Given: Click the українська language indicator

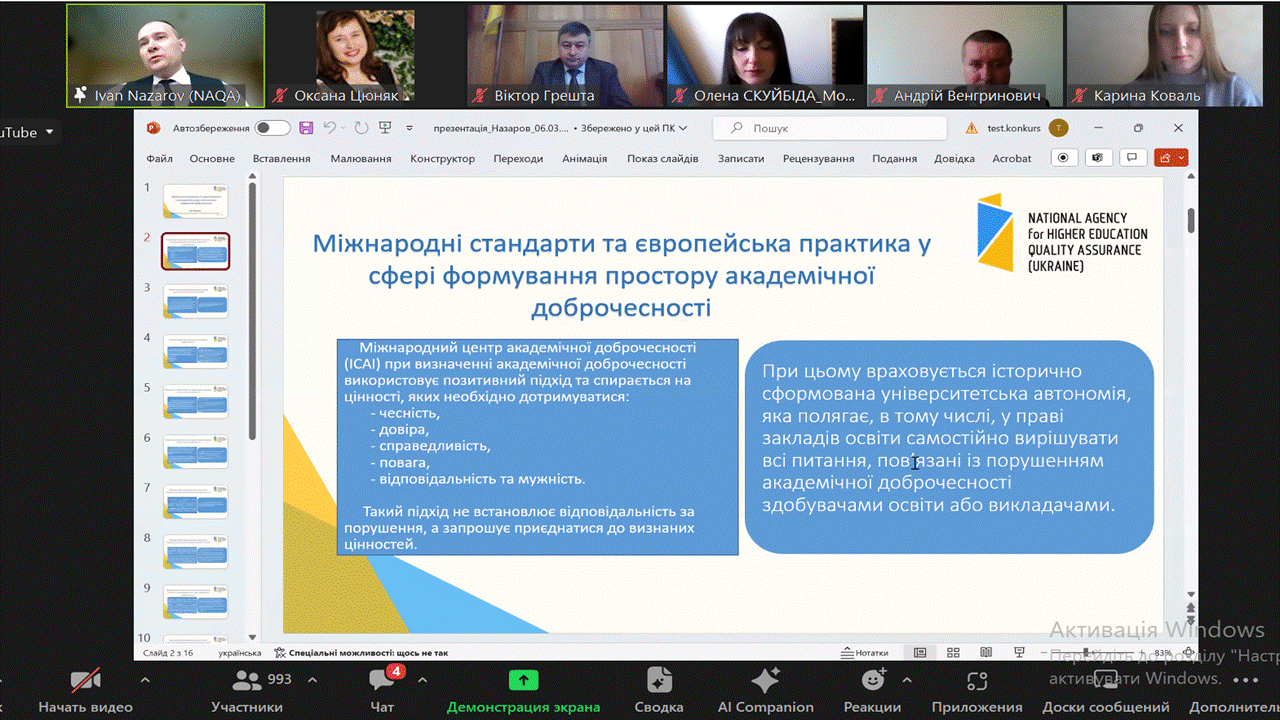Looking at the screenshot, I should [239, 653].
